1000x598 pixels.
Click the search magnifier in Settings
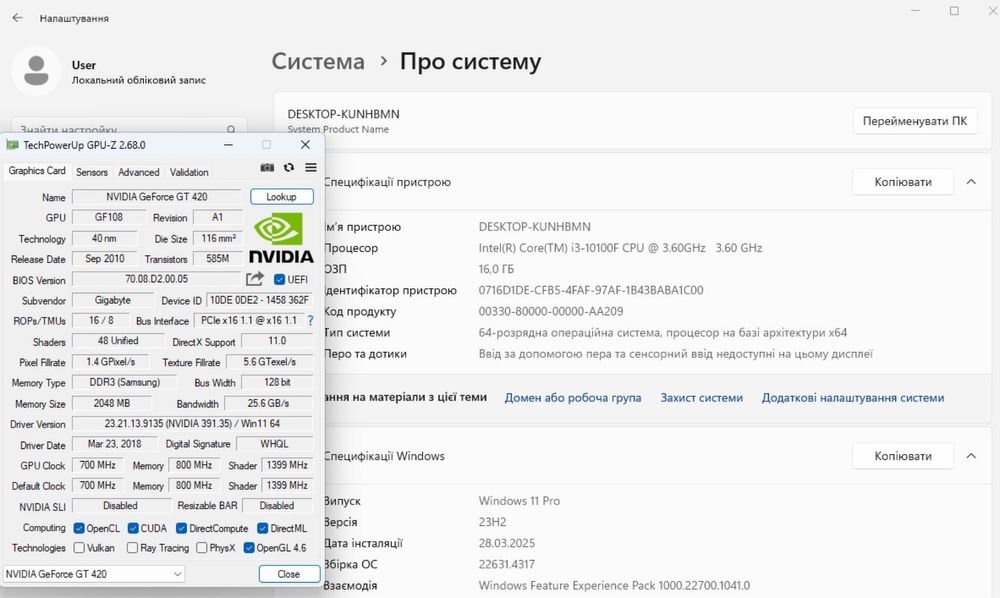(231, 129)
